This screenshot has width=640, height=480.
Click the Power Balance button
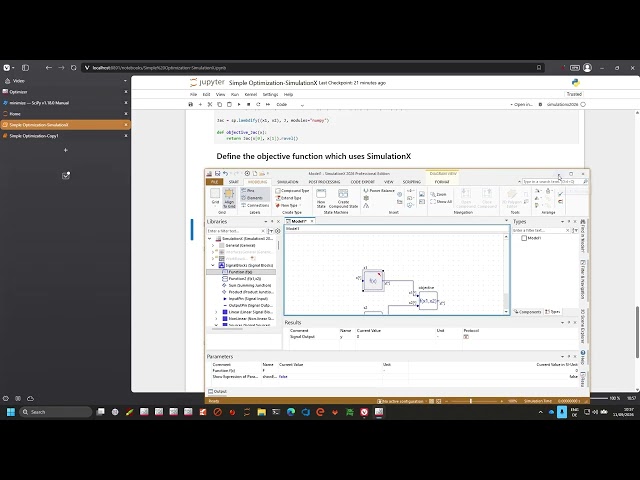[x=379, y=191]
